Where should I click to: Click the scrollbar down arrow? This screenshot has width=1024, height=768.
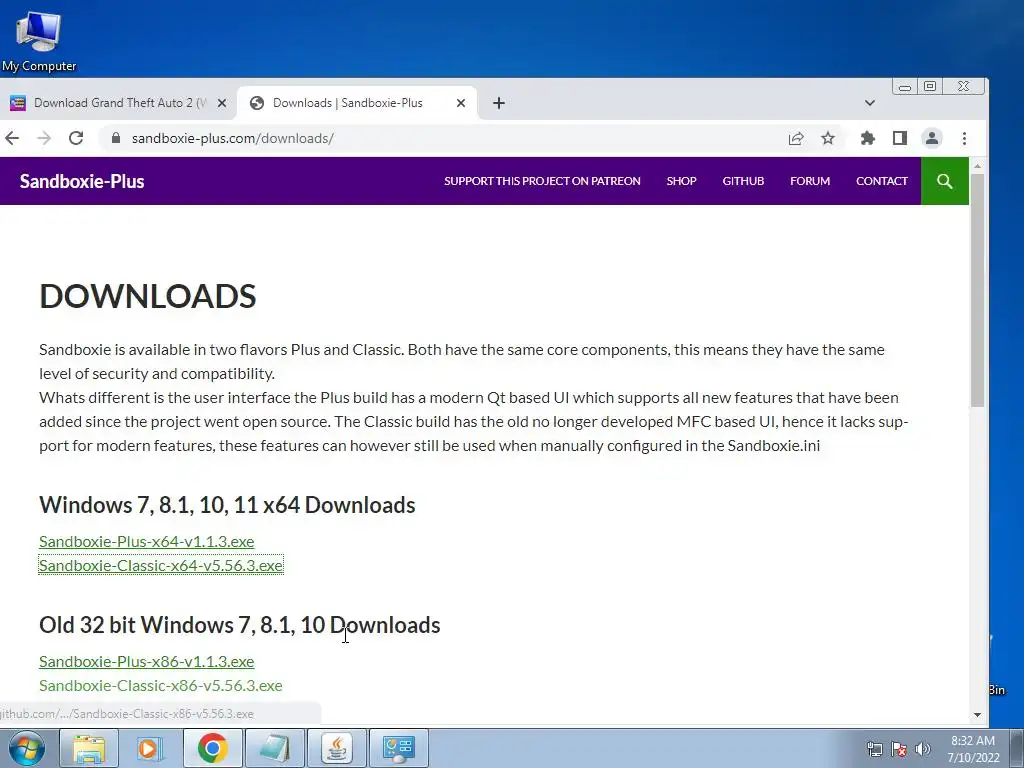[x=977, y=715]
